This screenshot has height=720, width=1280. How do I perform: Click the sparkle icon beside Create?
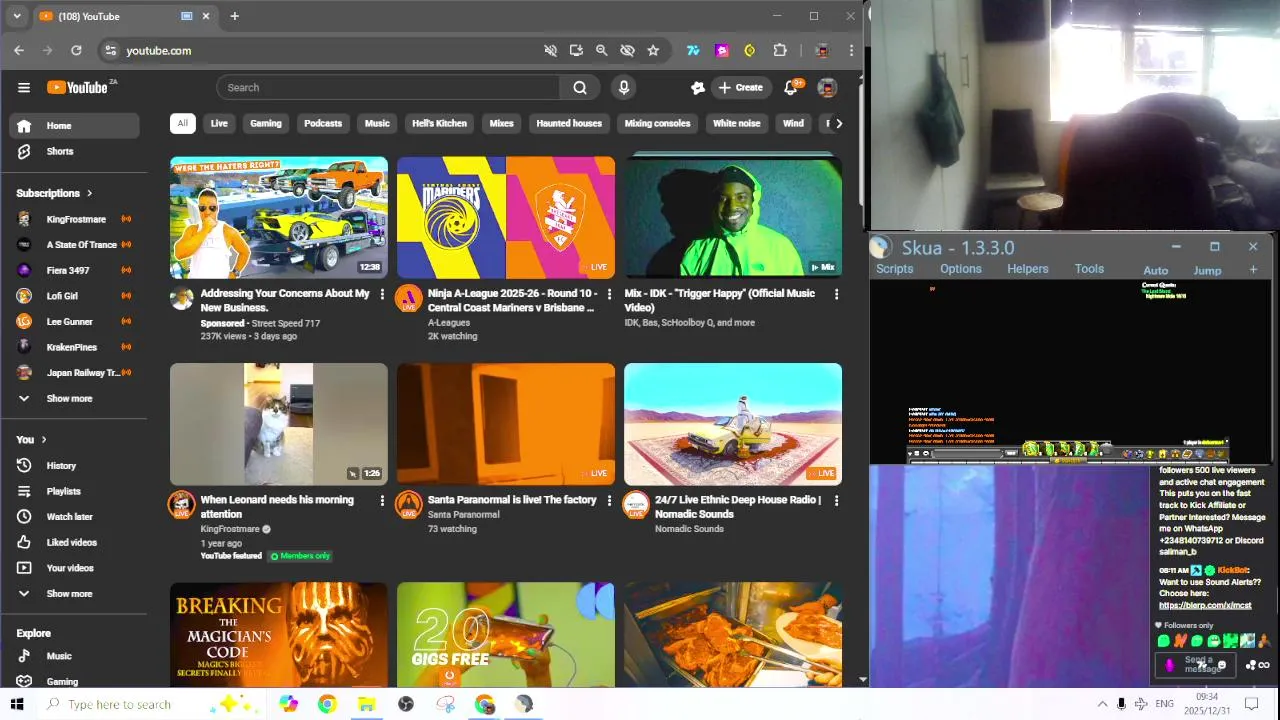[698, 87]
